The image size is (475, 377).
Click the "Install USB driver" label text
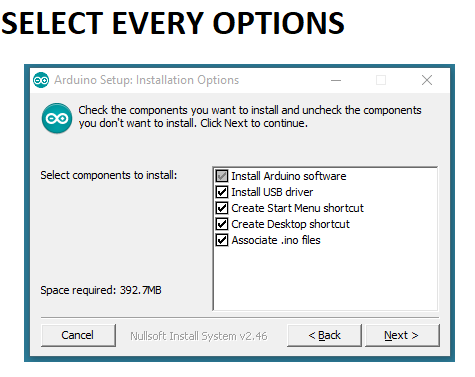(272, 192)
